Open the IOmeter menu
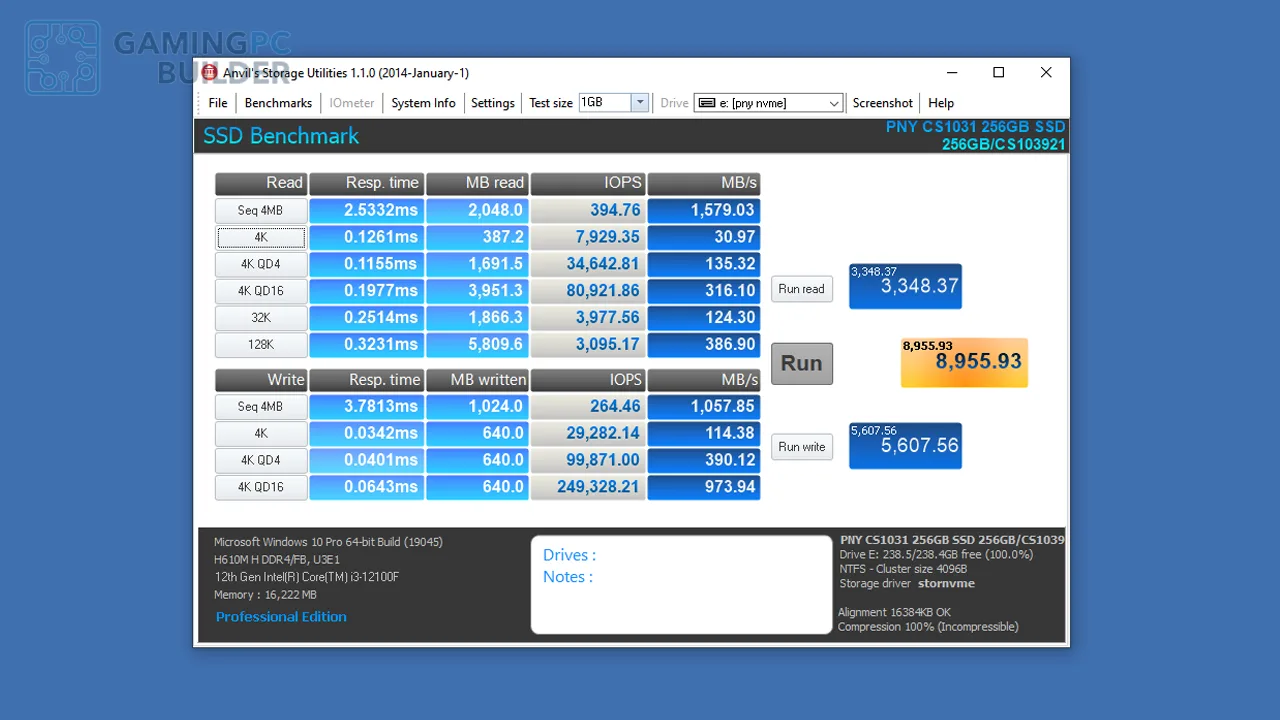Screen dimensions: 1280x720 click(352, 103)
